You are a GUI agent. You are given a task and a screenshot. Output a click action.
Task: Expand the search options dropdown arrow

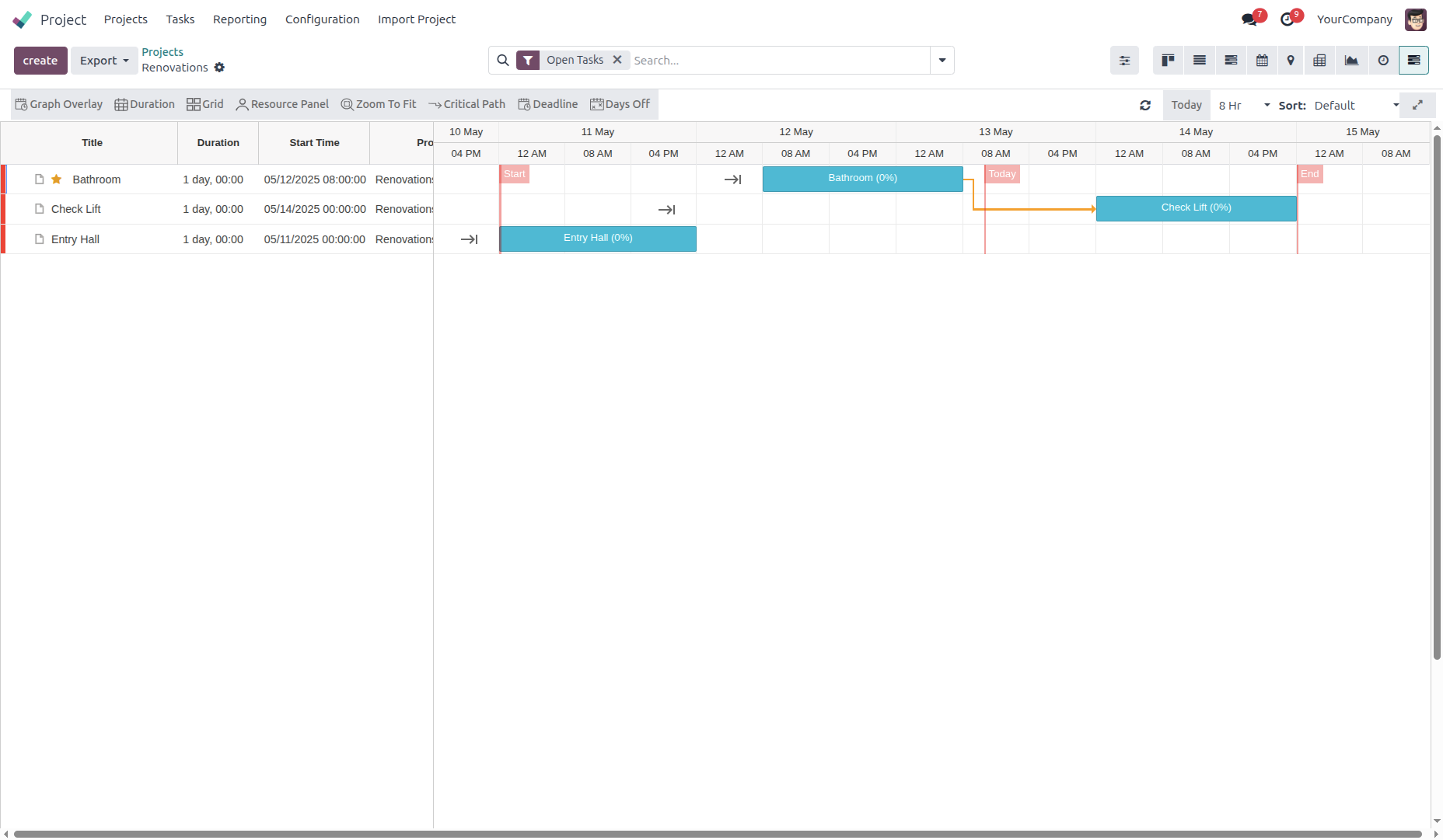coord(942,61)
